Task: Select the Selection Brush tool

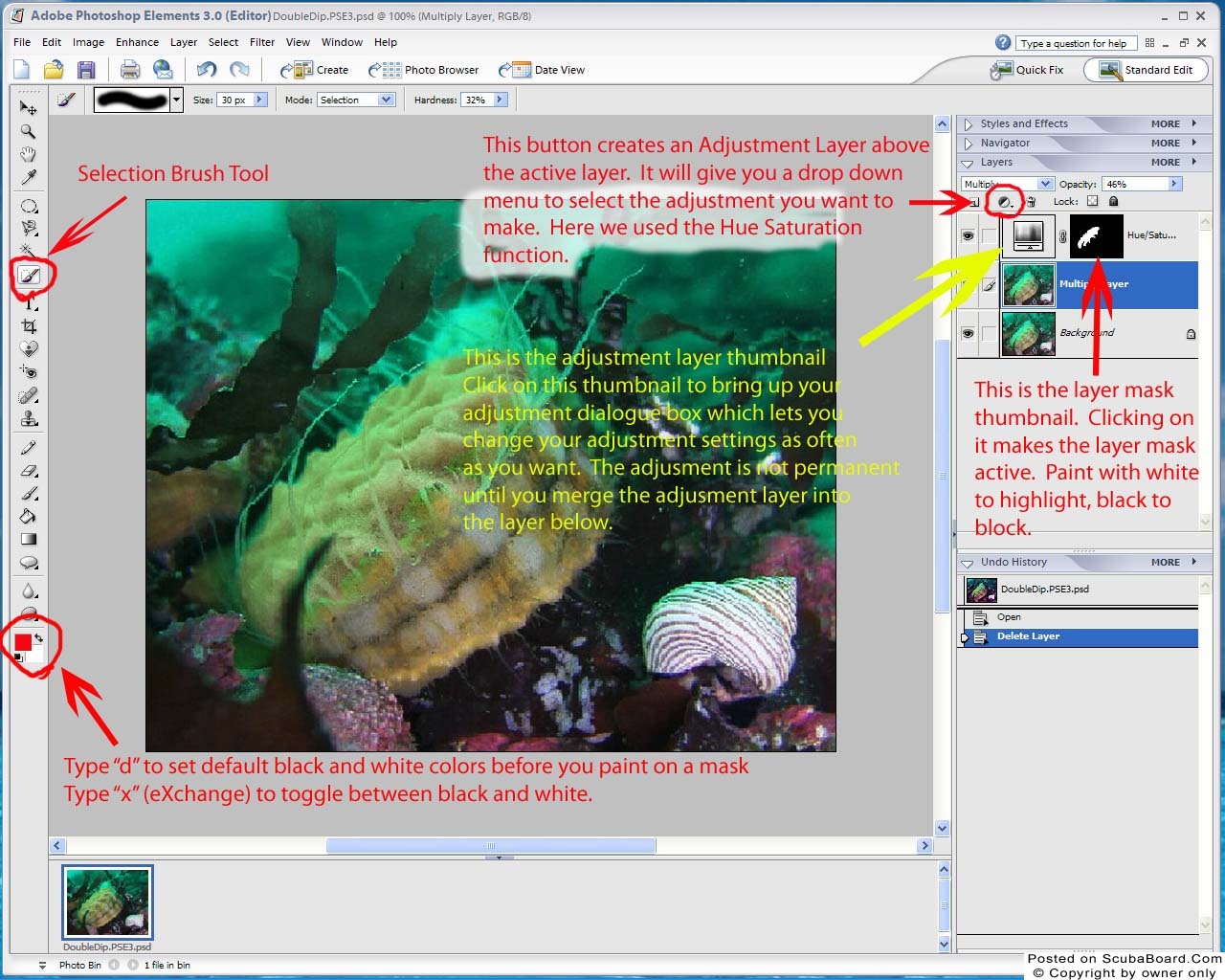Action: (29, 276)
